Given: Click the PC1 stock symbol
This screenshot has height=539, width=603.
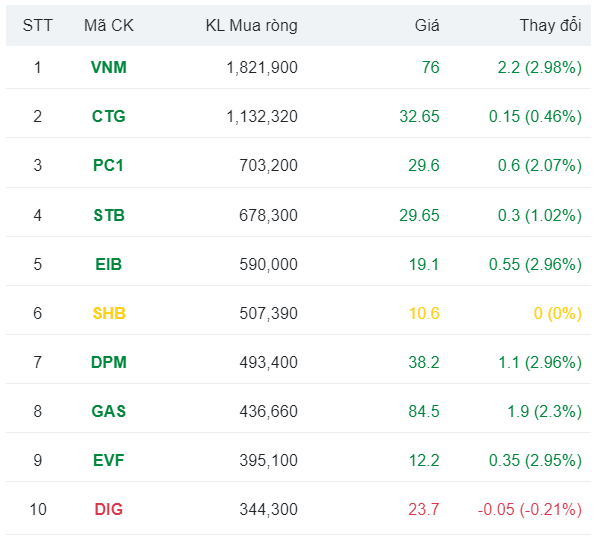Looking at the screenshot, I should (108, 165).
